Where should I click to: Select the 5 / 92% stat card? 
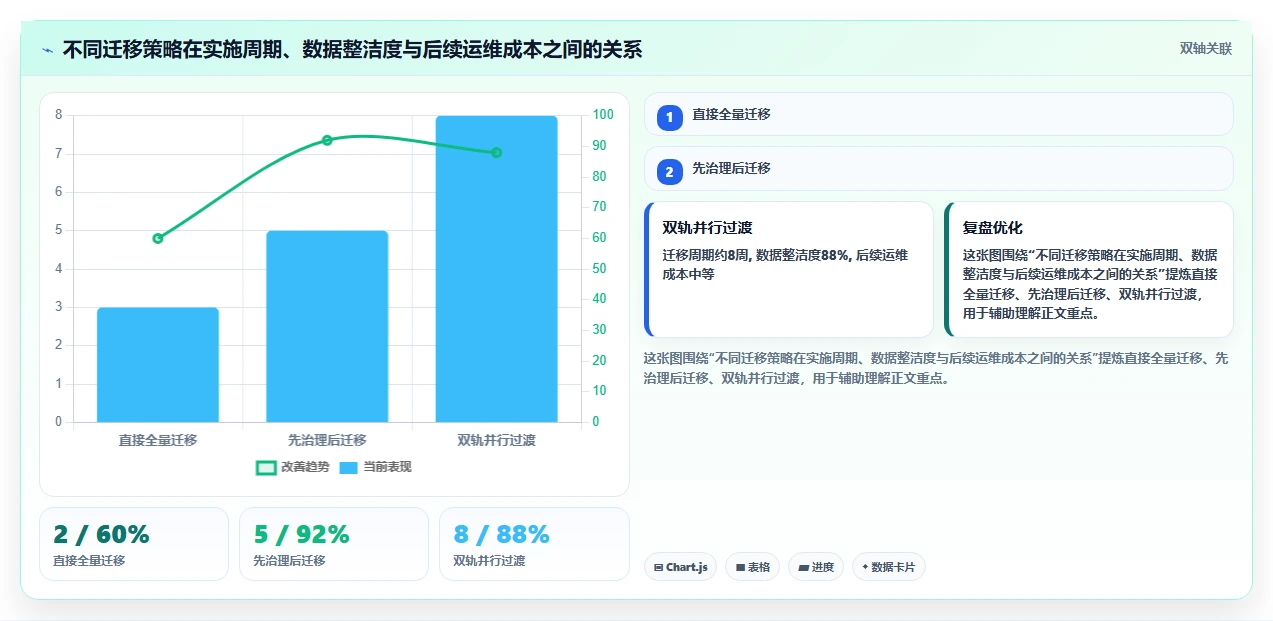pos(334,544)
